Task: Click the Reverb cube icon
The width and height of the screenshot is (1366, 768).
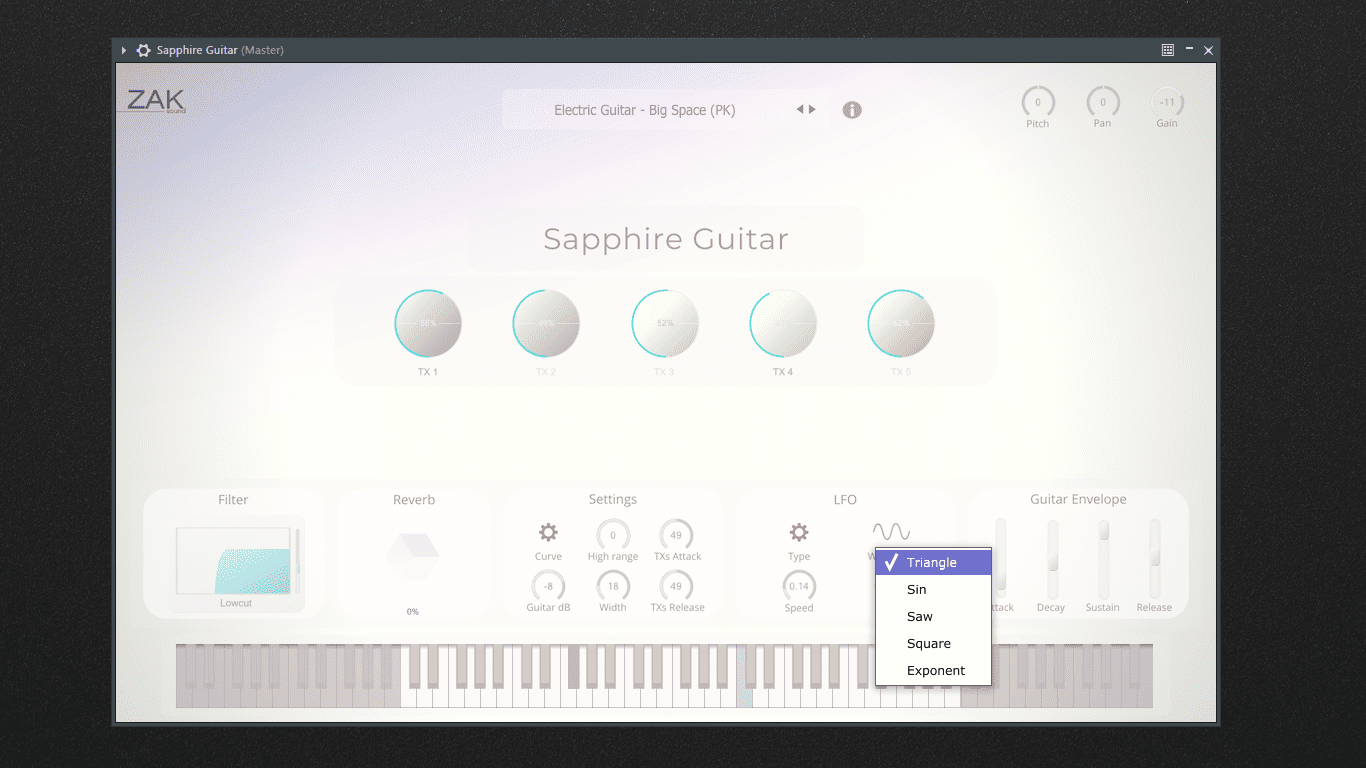Action: tap(413, 555)
